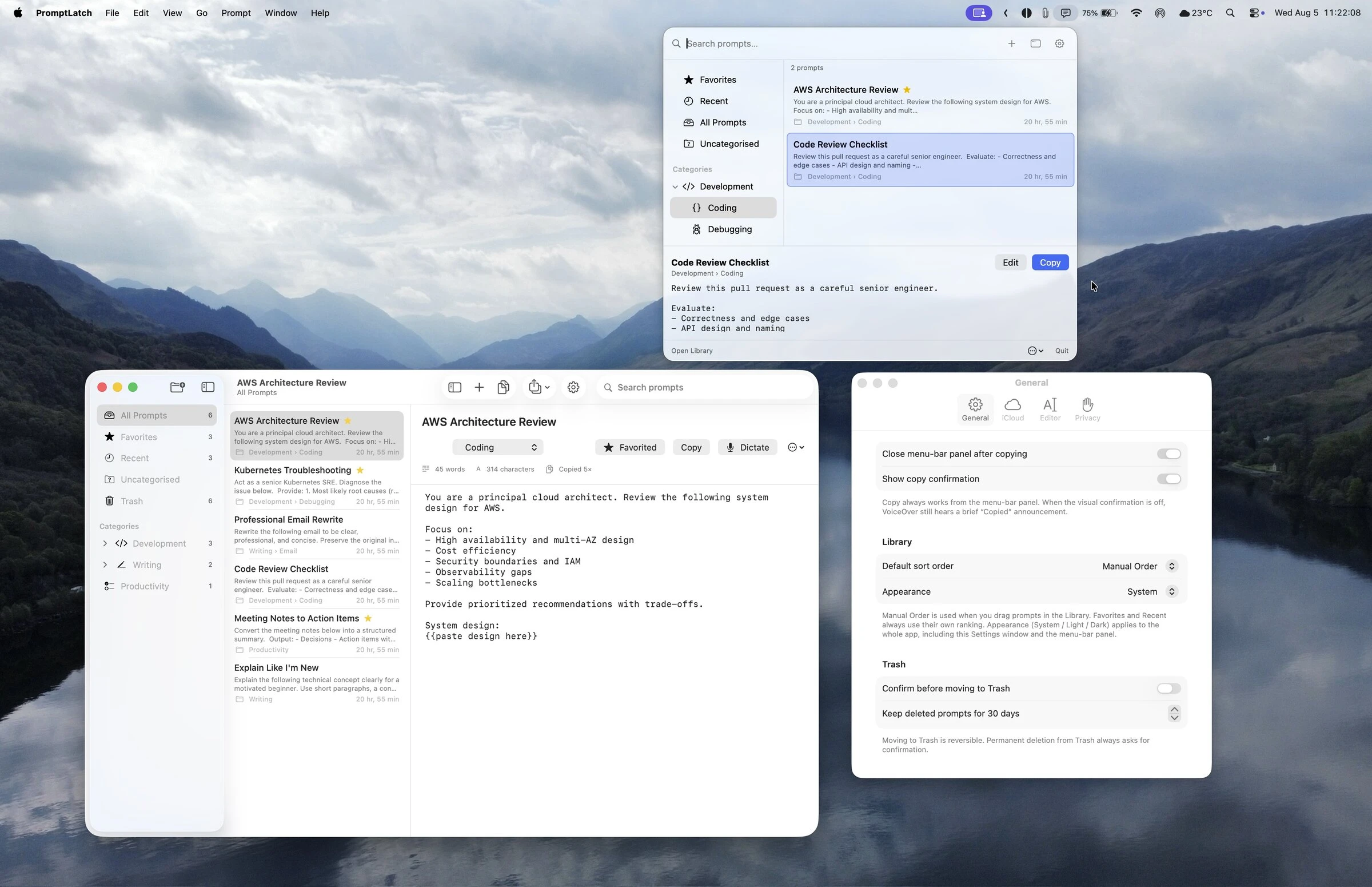Select the Coding subcategory in menu-bar panel
The height and width of the screenshot is (887, 1372).
[723, 208]
